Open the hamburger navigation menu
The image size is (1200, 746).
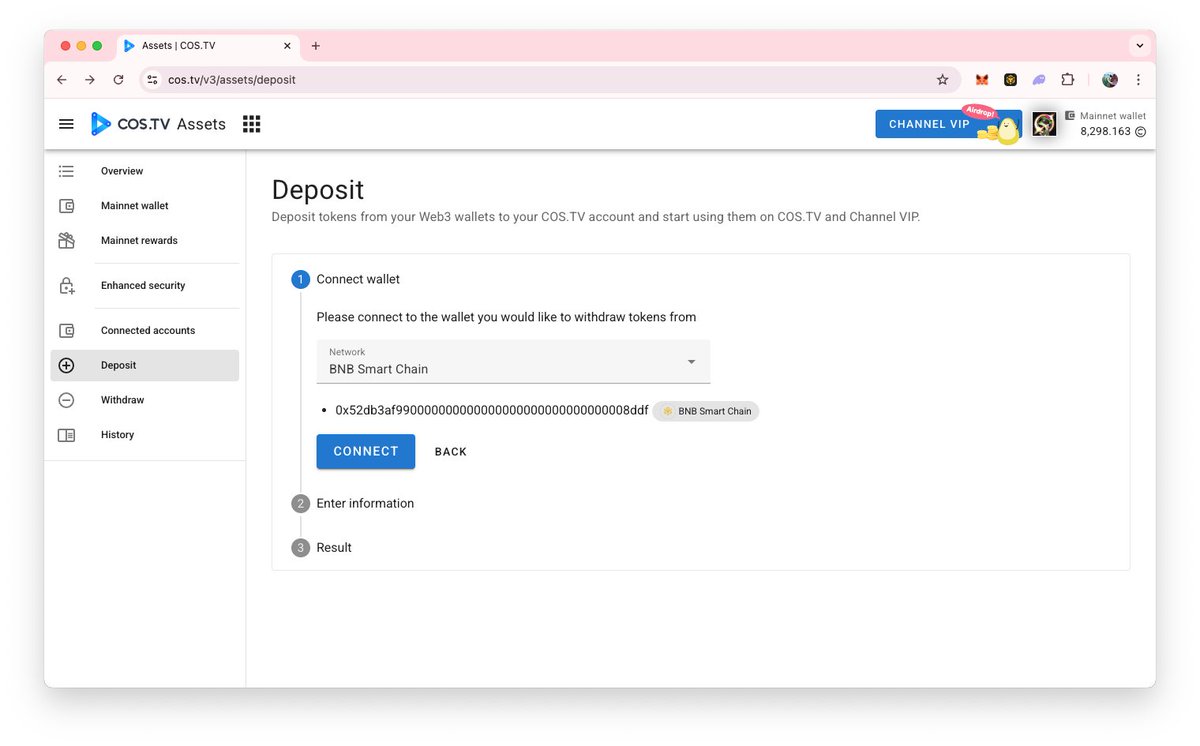pyautogui.click(x=66, y=124)
